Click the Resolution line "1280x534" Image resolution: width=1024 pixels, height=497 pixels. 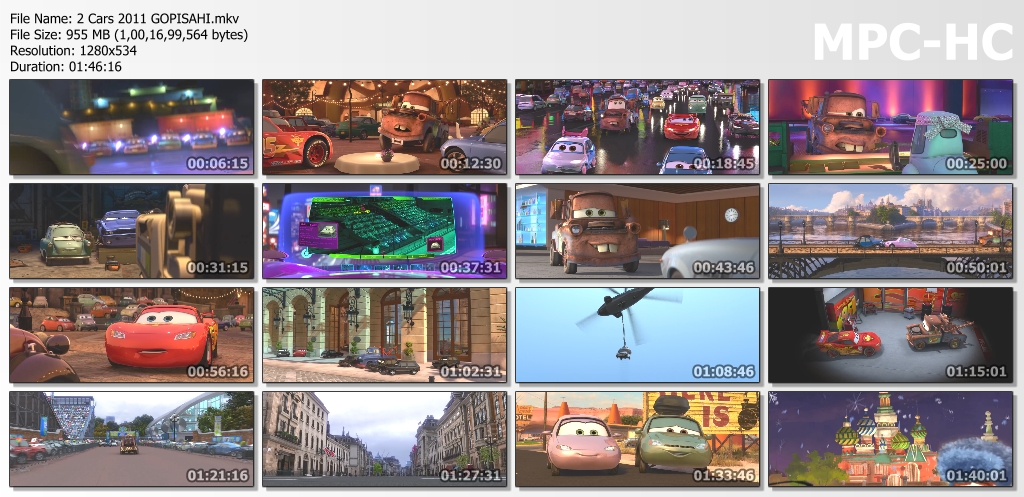pos(73,50)
